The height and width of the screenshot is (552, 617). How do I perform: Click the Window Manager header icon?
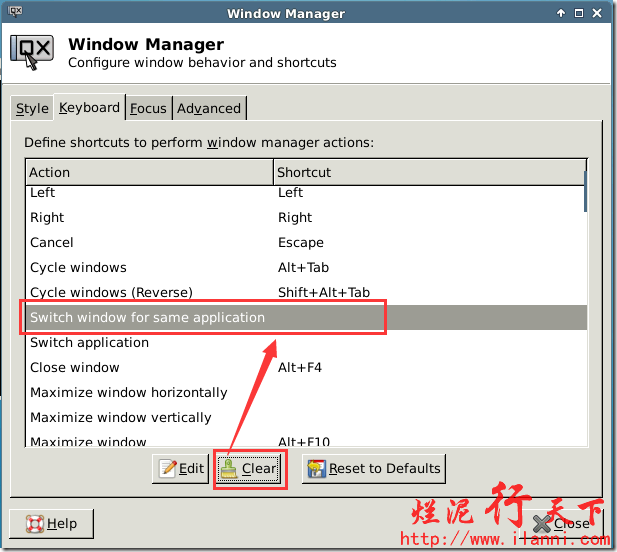click(32, 53)
